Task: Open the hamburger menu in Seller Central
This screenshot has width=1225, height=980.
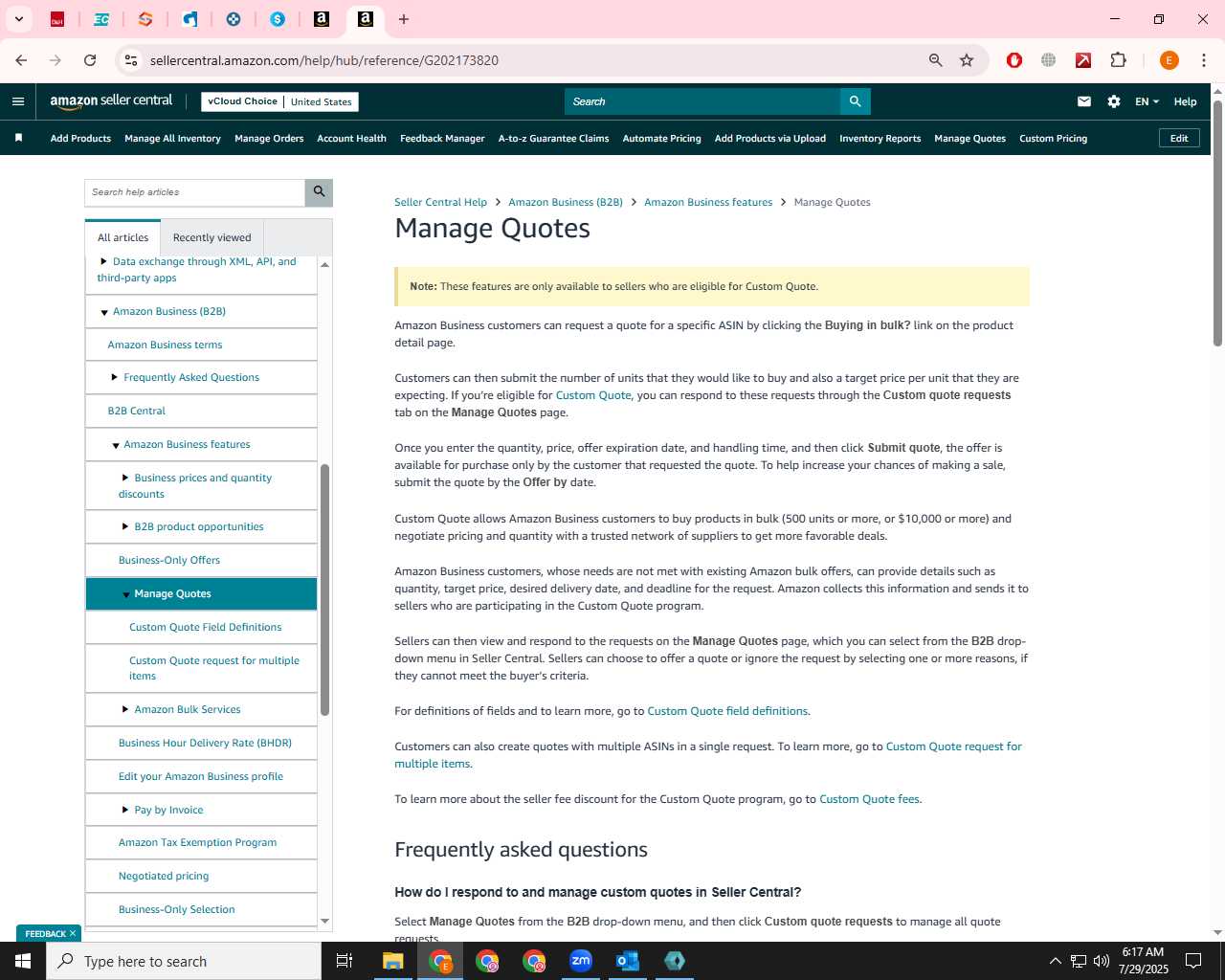Action: [18, 101]
